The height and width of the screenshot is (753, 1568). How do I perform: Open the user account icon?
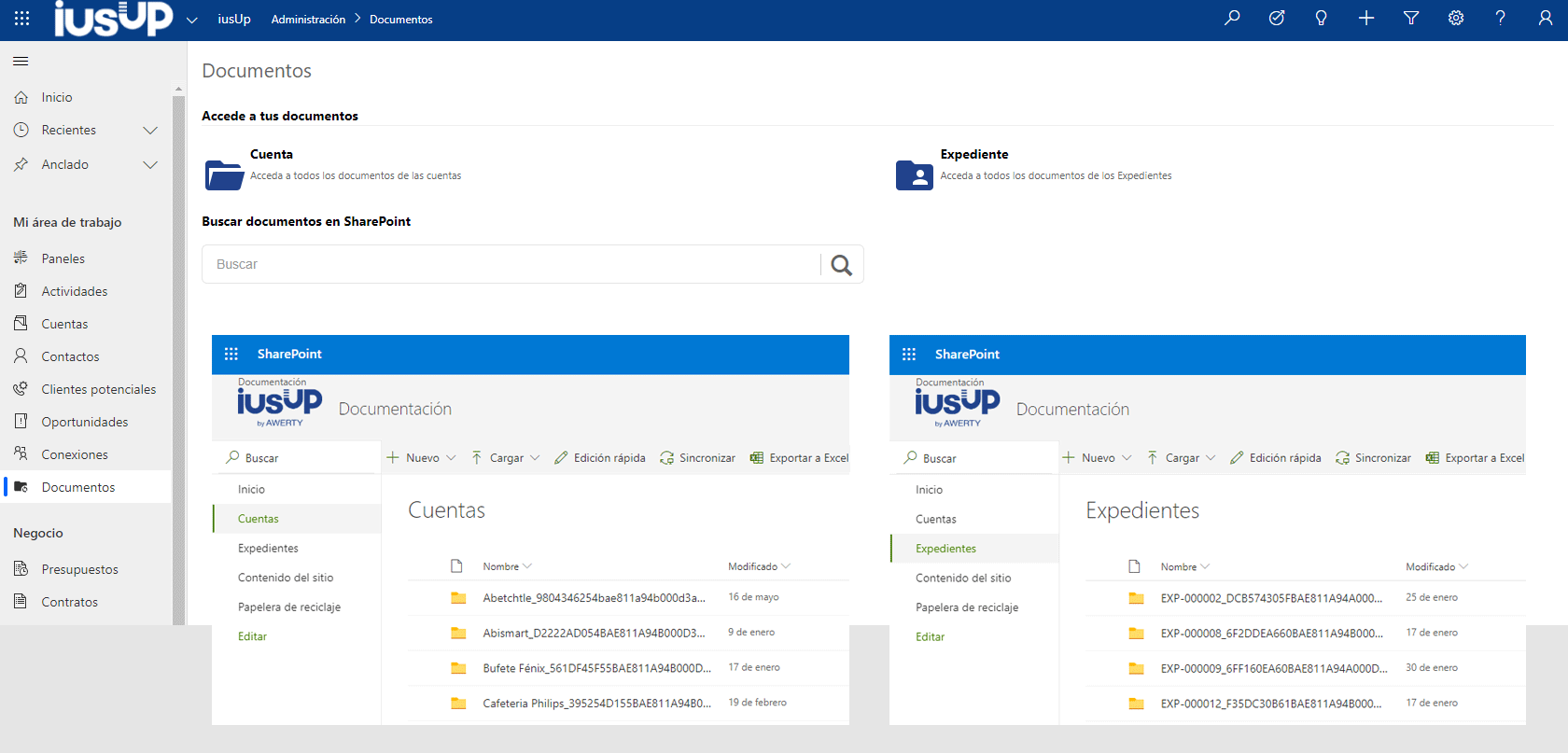pyautogui.click(x=1546, y=18)
